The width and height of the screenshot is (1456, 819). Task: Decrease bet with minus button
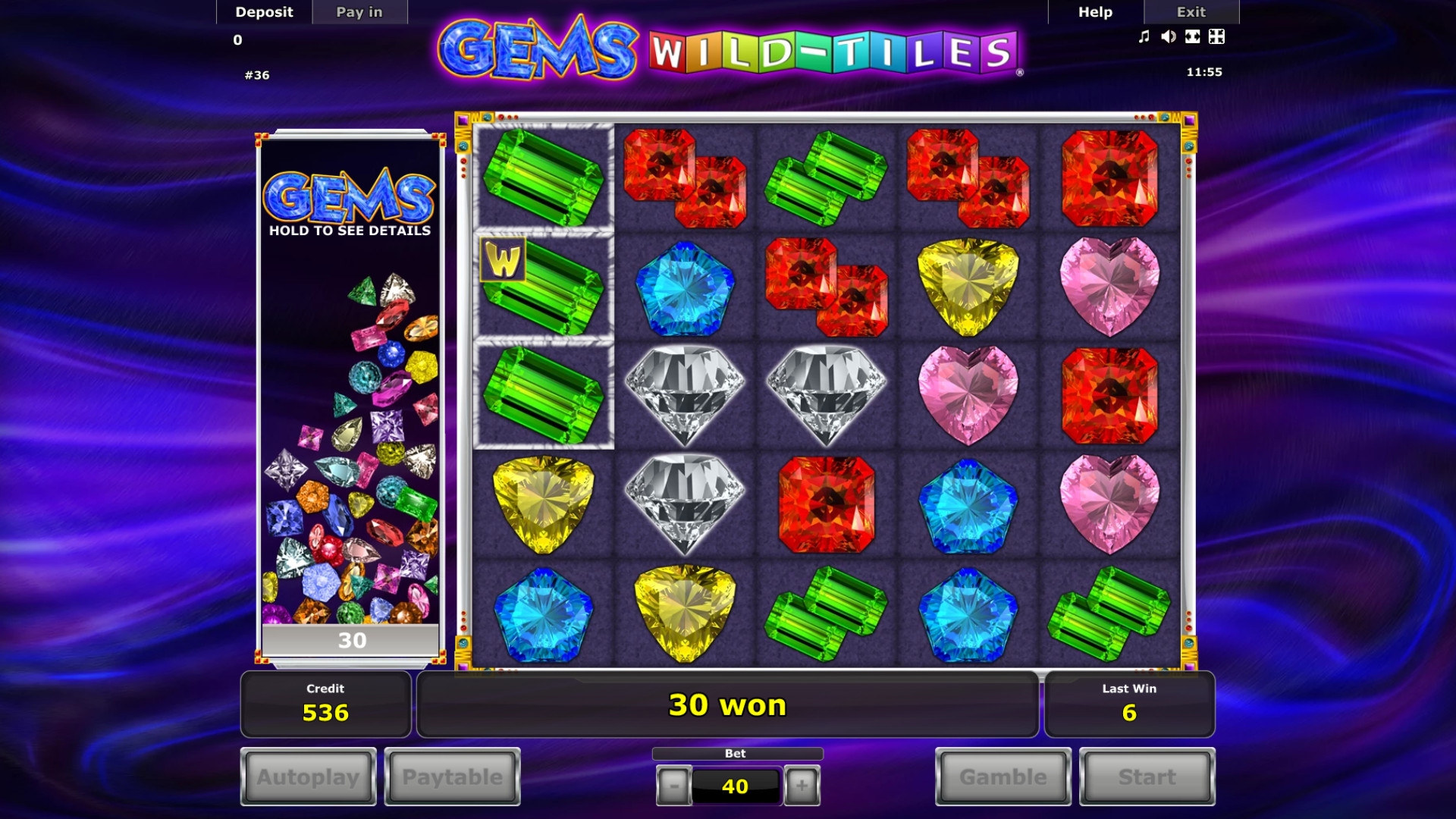[673, 786]
